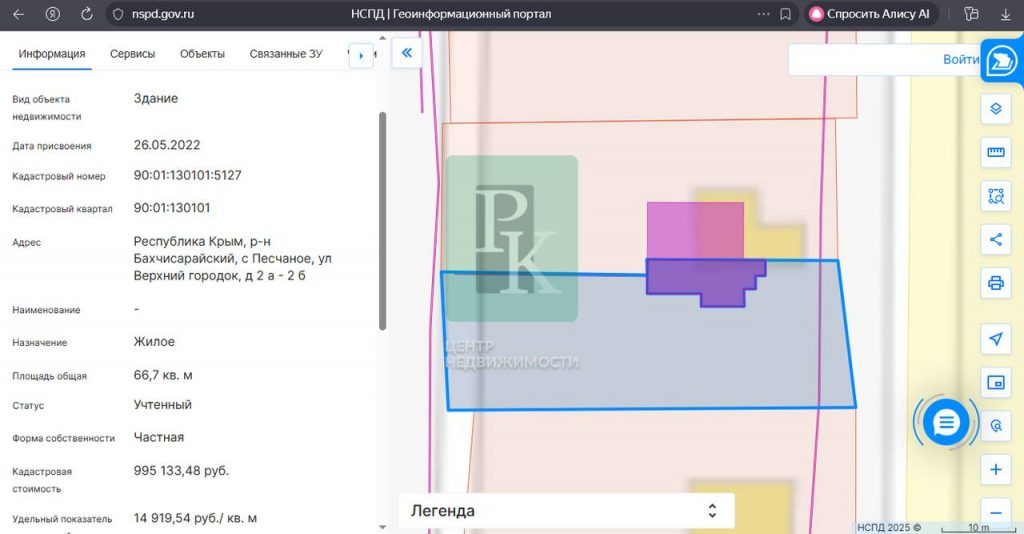Switch to the Сервисы tab
1024x534 pixels.
pyautogui.click(x=132, y=54)
